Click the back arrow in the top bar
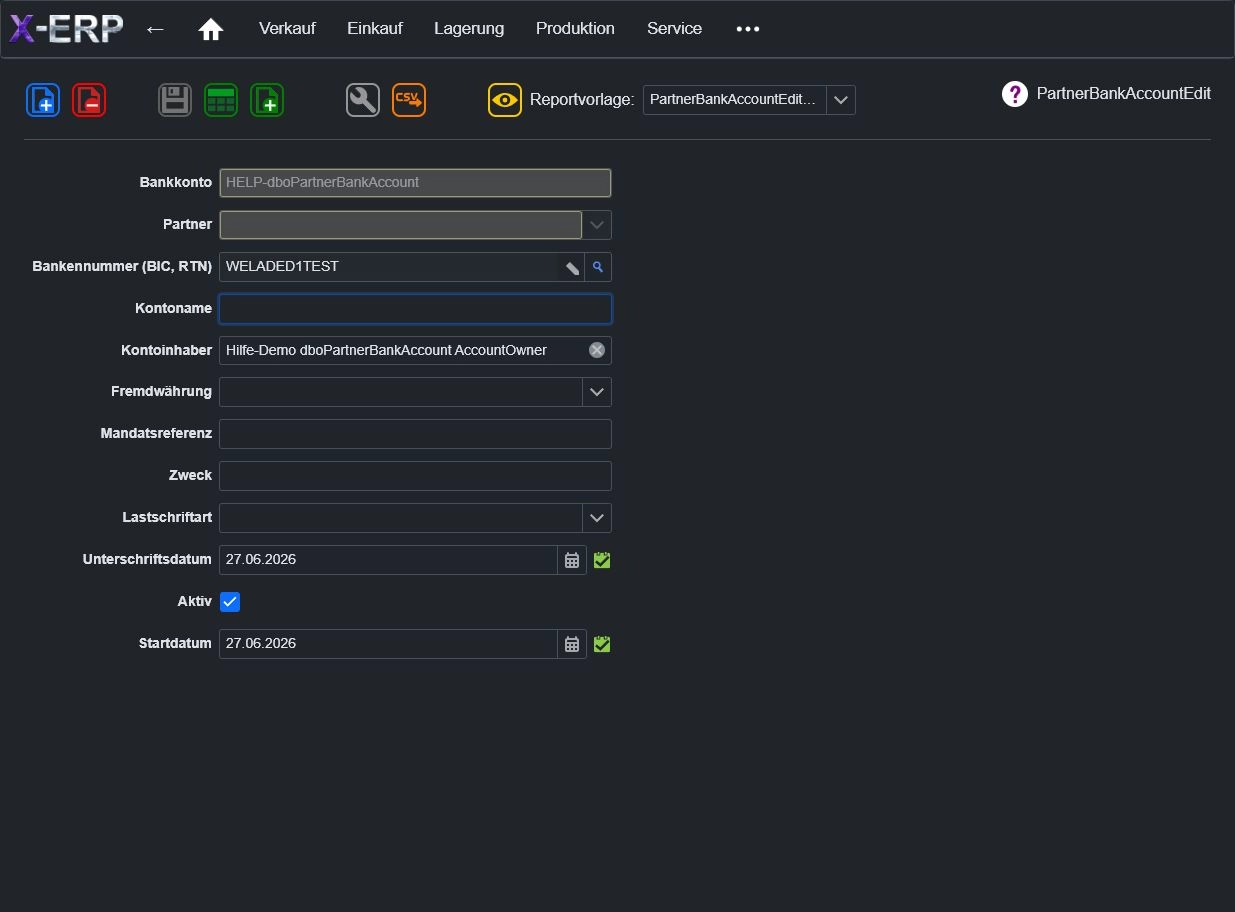Image resolution: width=1235 pixels, height=912 pixels. point(155,29)
